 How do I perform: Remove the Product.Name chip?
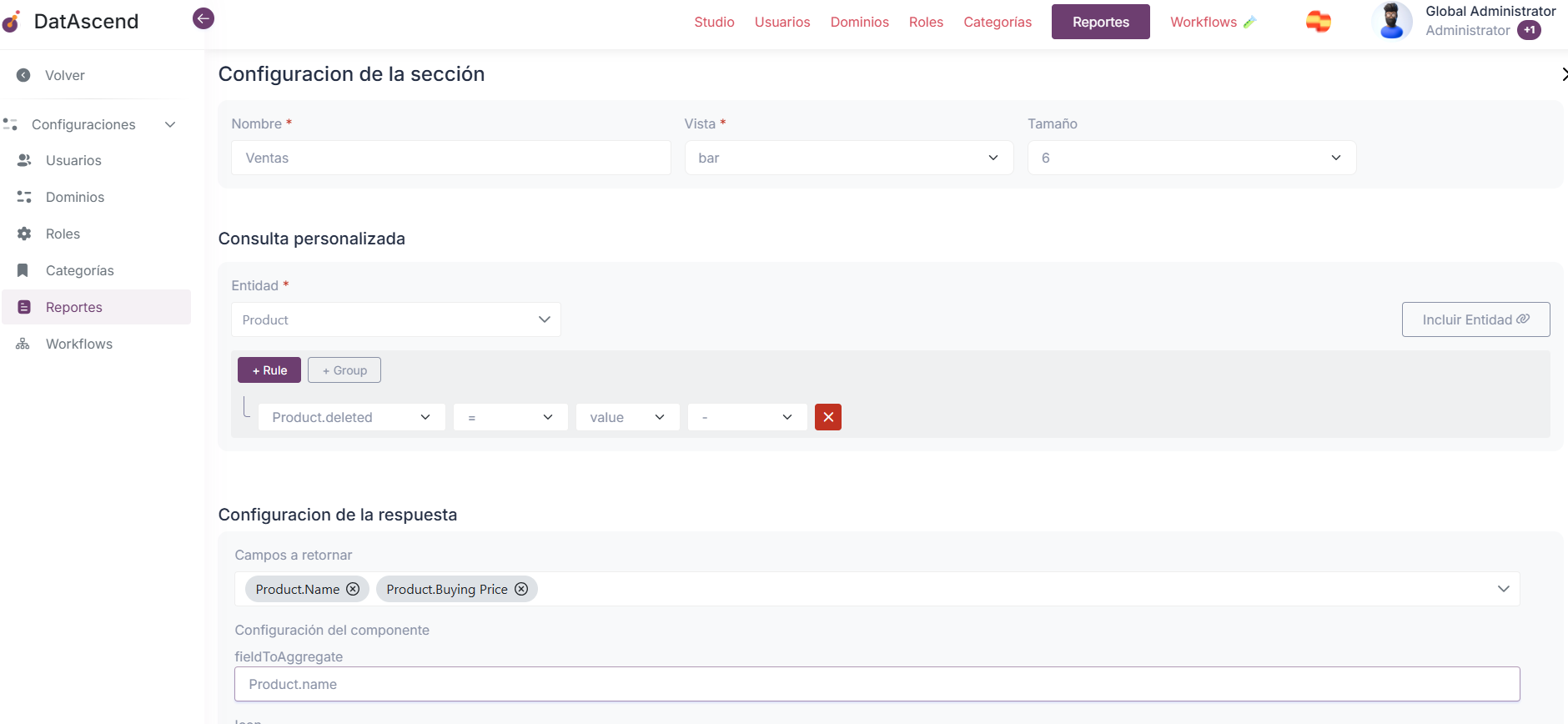coord(353,589)
